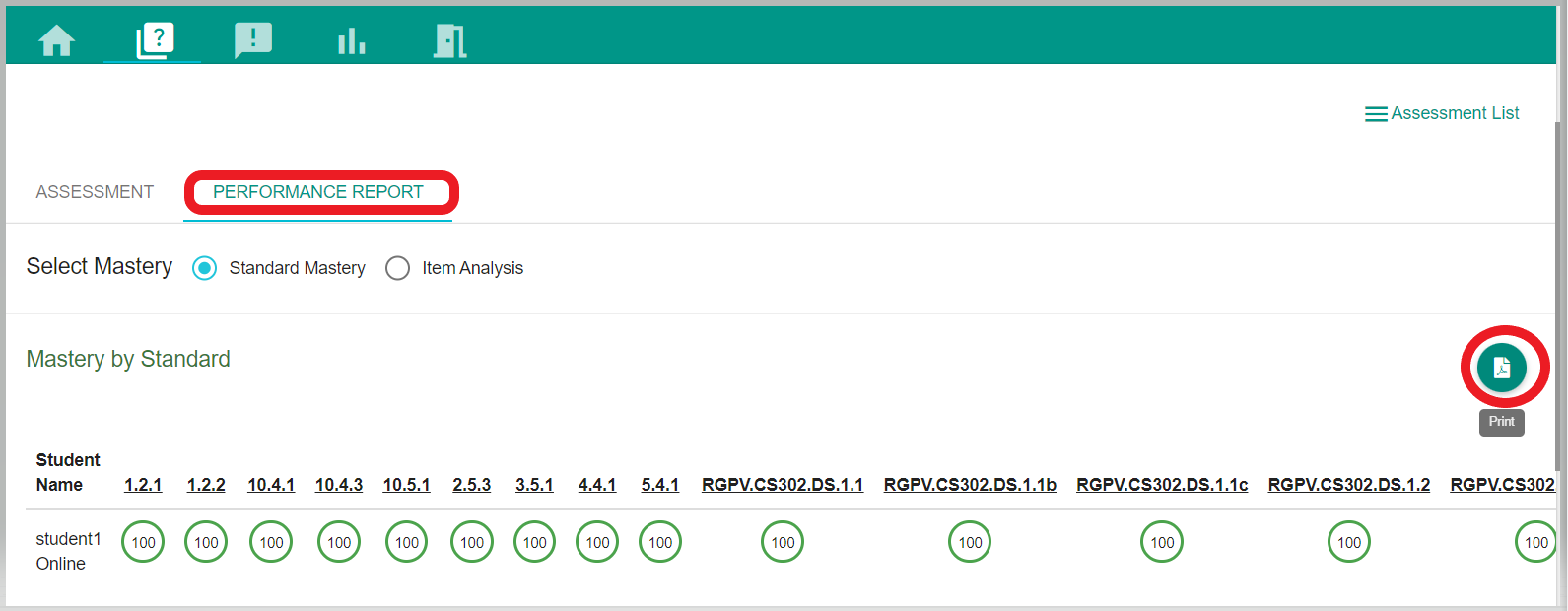Click the 4.4.1 standard header link
This screenshot has height=611, width=1568.
tap(597, 485)
